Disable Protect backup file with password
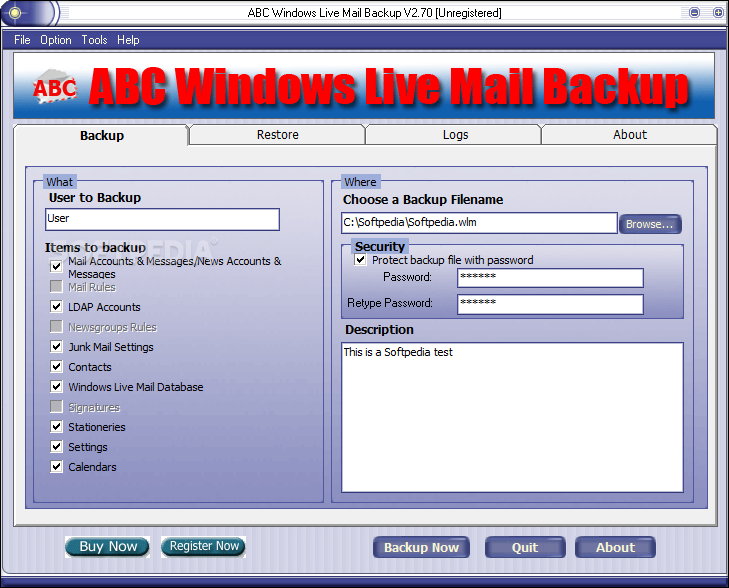This screenshot has height=588, width=729. pos(360,259)
